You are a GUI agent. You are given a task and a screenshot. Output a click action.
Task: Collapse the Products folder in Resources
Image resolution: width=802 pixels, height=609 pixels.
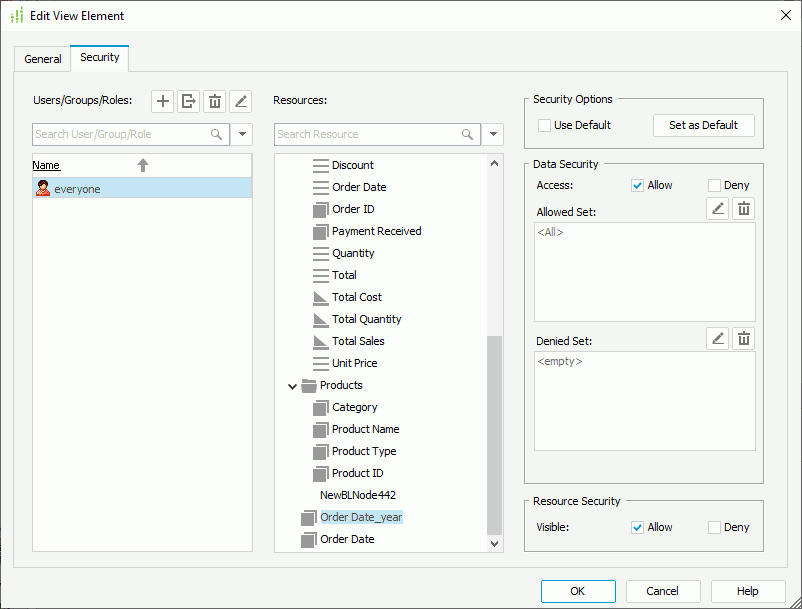tap(292, 385)
